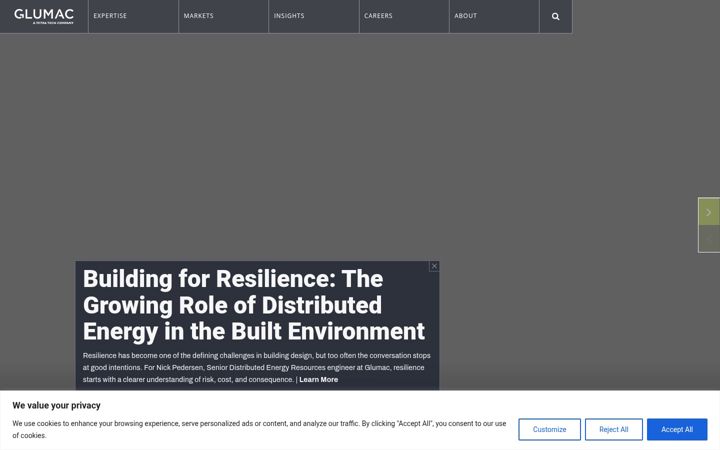Follow the Learn More link
The width and height of the screenshot is (720, 450).
tap(319, 380)
